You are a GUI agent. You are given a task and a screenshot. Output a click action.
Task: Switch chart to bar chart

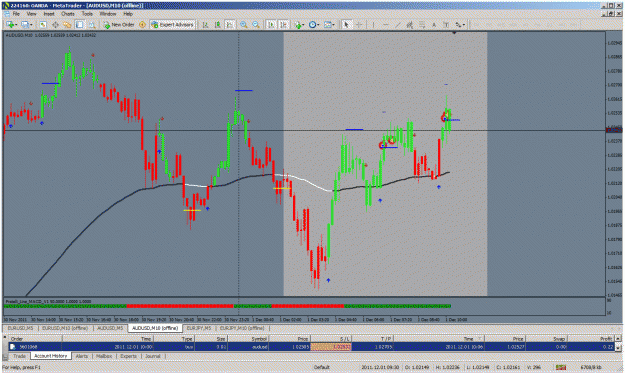pyautogui.click(x=205, y=25)
